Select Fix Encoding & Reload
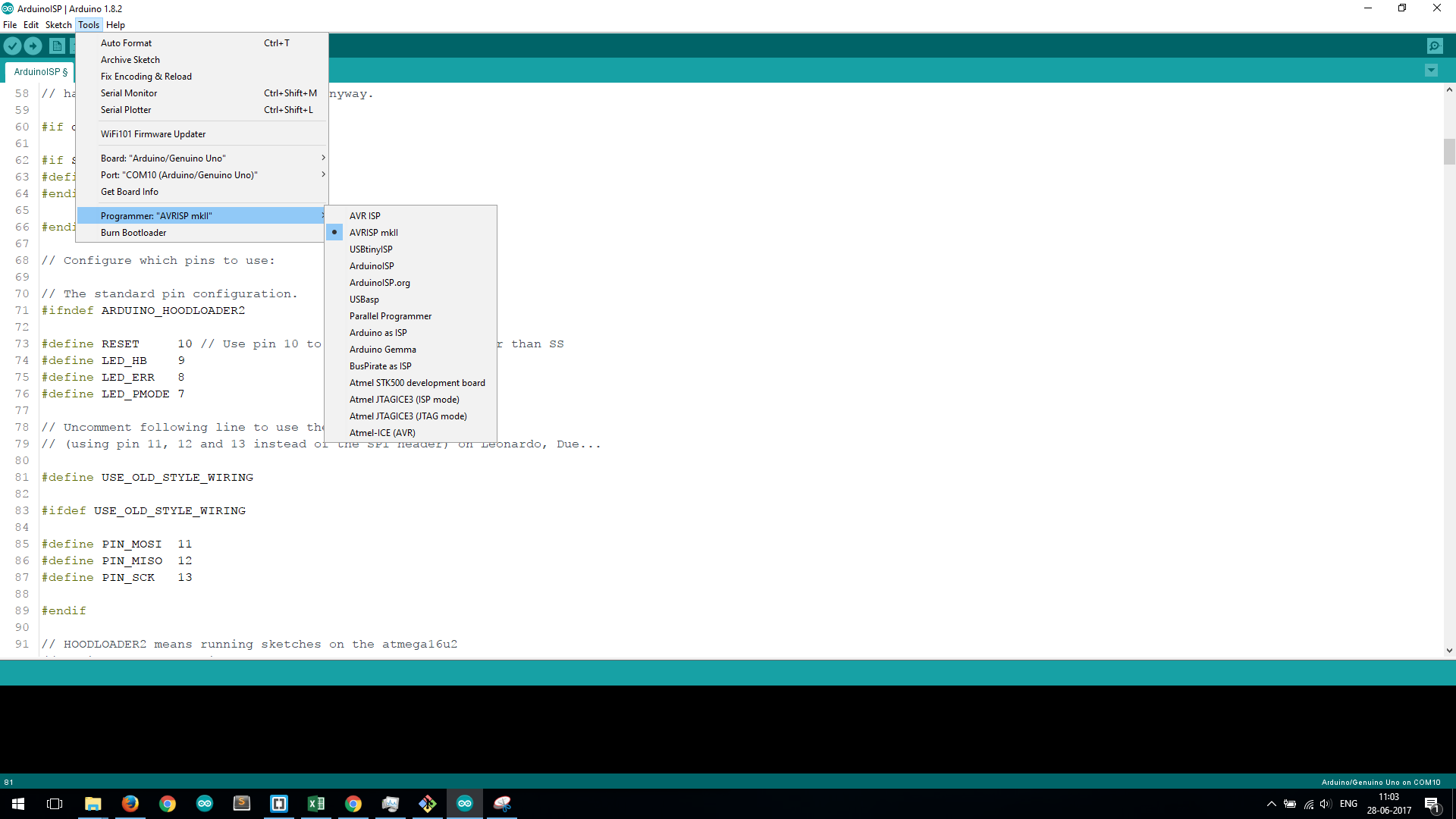Screen dimensions: 1456x819 tap(202, 77)
